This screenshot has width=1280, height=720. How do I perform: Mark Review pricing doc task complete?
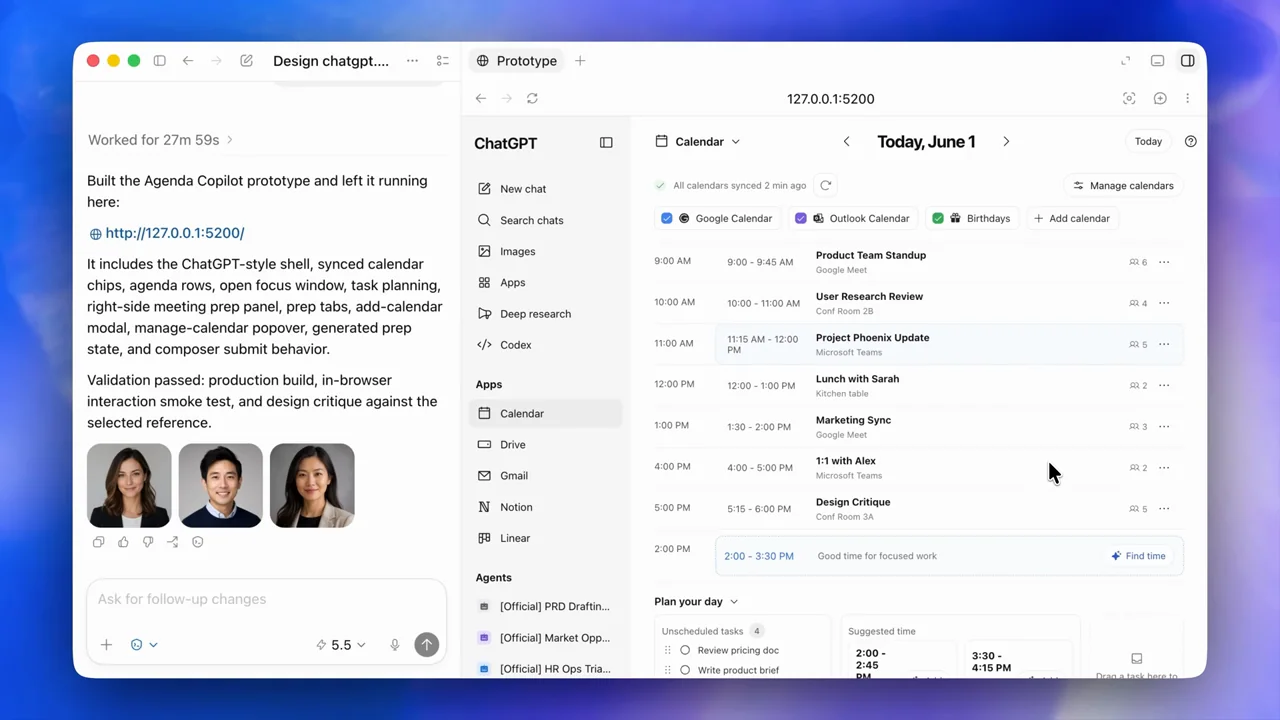point(685,650)
